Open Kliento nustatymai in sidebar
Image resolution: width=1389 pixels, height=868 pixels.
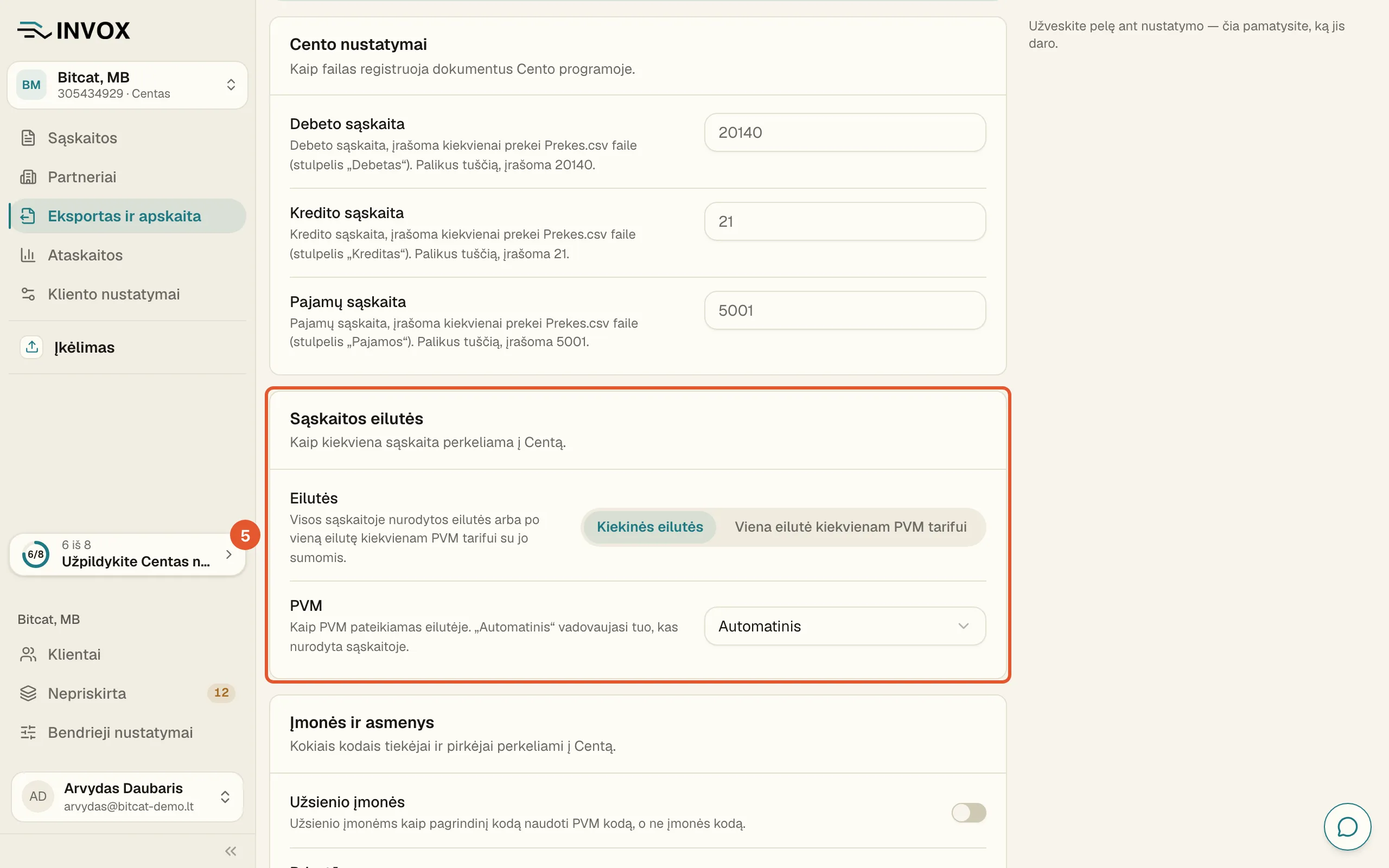(x=128, y=294)
